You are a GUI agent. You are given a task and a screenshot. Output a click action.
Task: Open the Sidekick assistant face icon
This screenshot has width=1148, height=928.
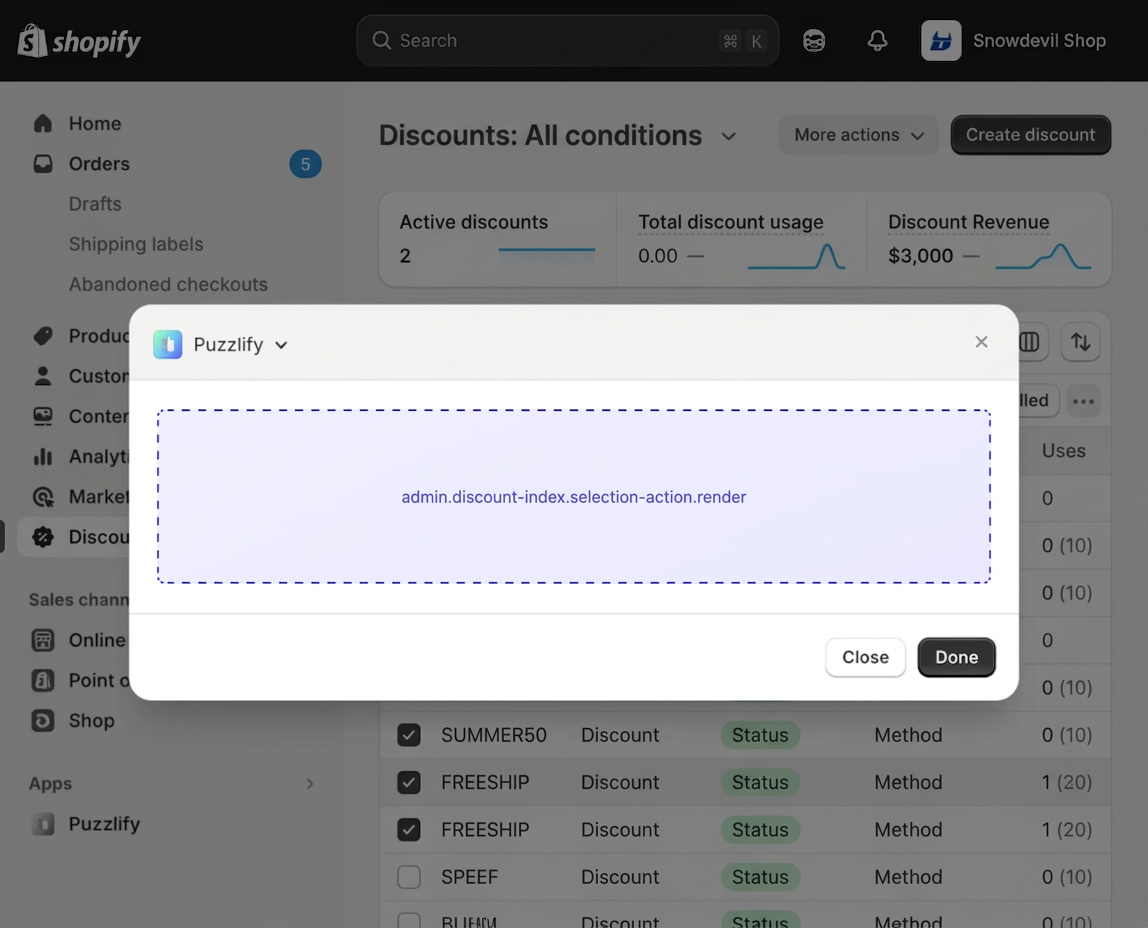click(813, 41)
